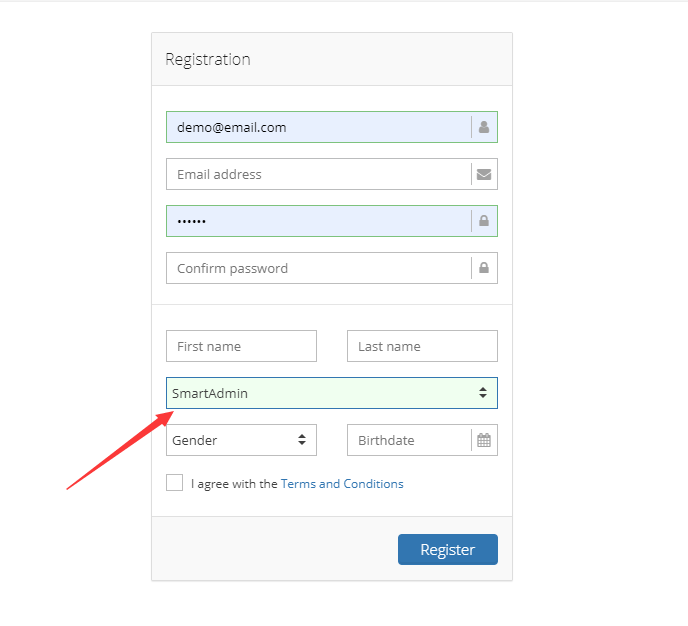Expand the Gender dropdown
This screenshot has width=688, height=626.
pos(241,440)
